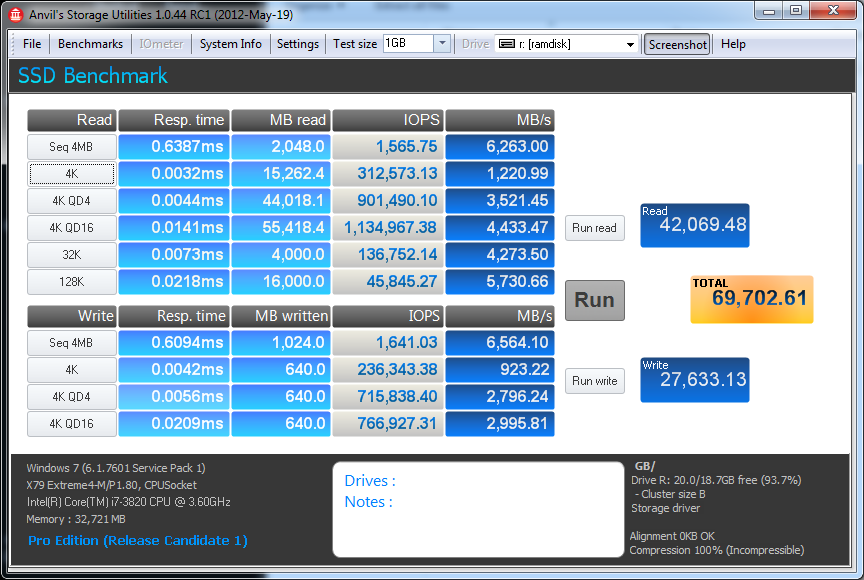864x580 pixels.
Task: Select the write 4K QD4 test button
Action: coord(71,397)
